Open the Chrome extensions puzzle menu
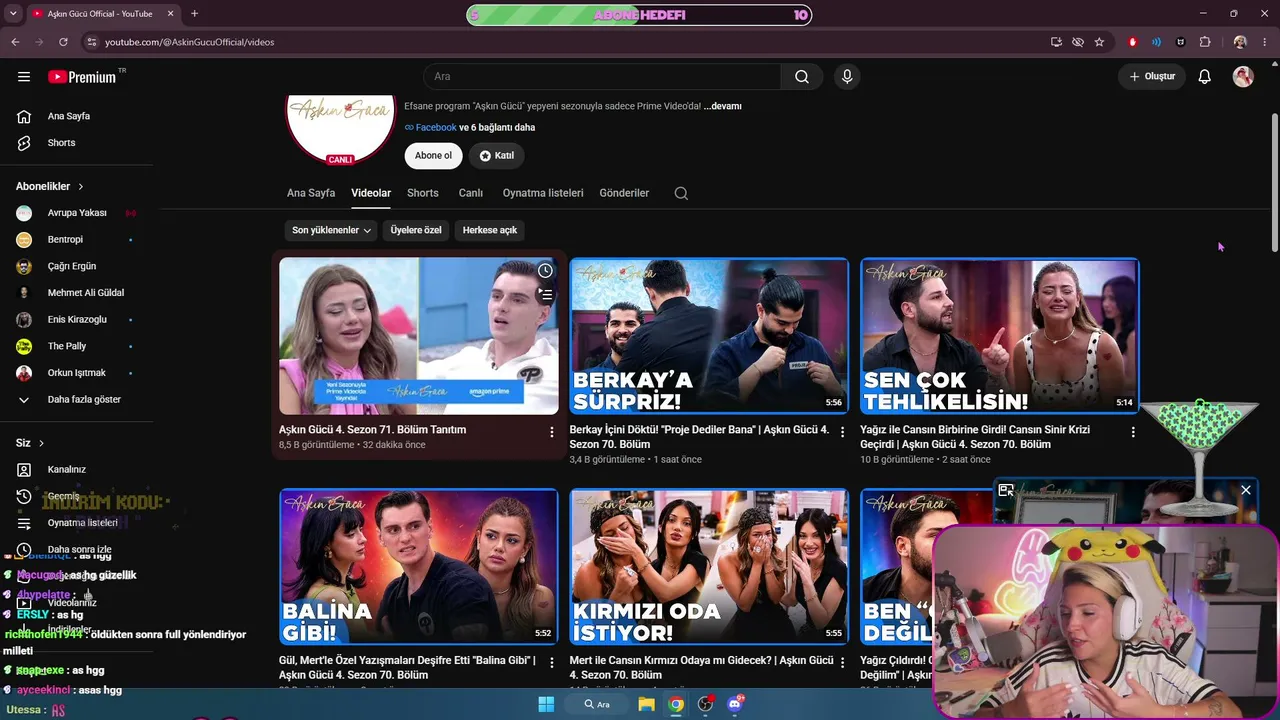 (x=1205, y=42)
